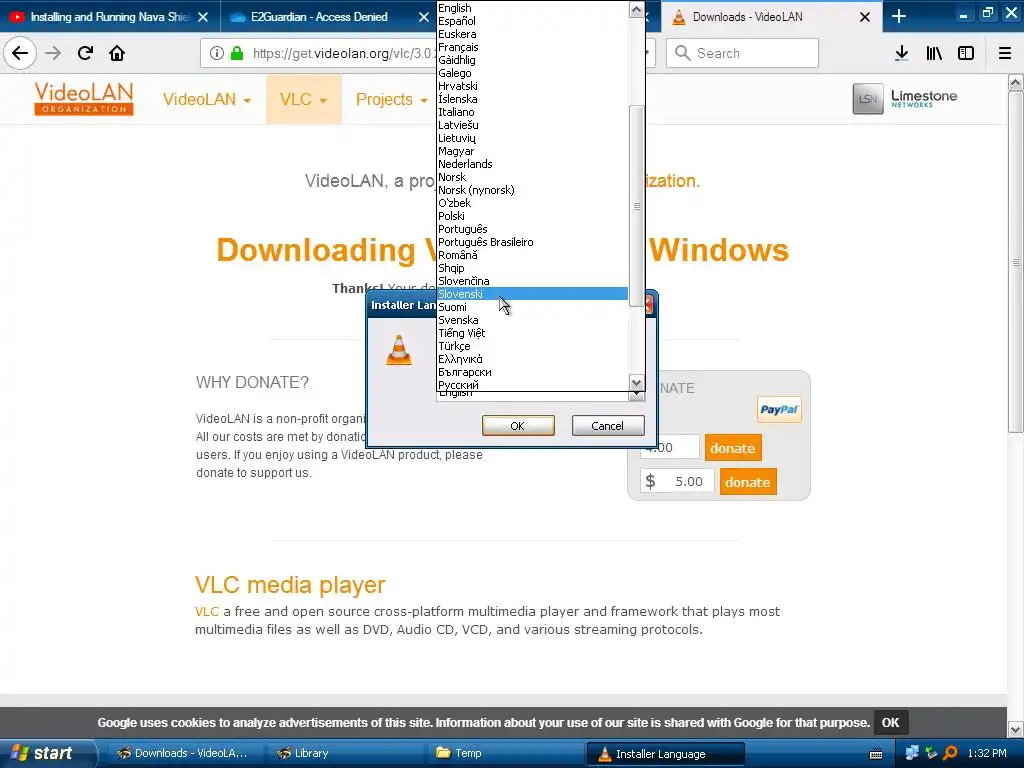The width and height of the screenshot is (1024, 768).
Task: Select Русский in the language list
Action: pyautogui.click(x=532, y=385)
